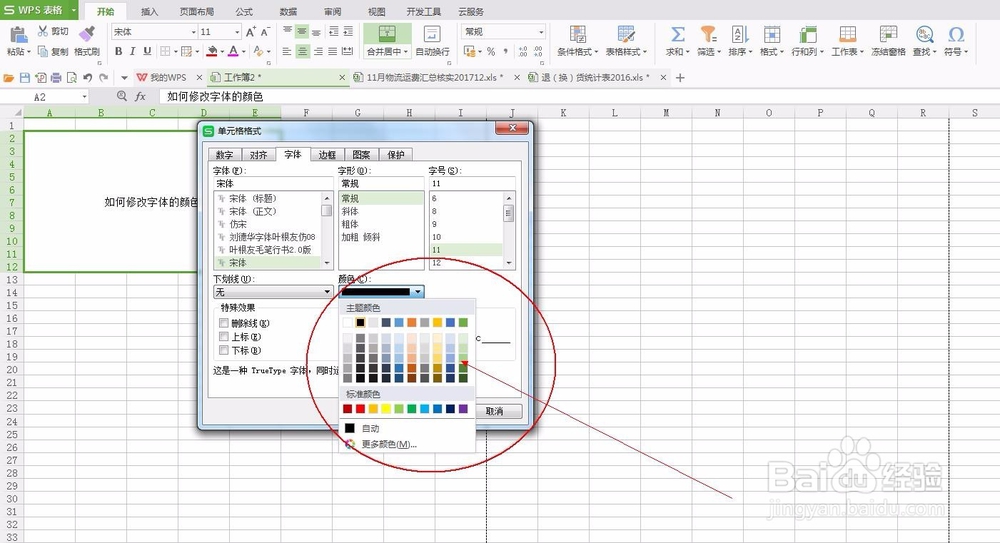
Task: Click the font color A icon
Action: pos(233,51)
